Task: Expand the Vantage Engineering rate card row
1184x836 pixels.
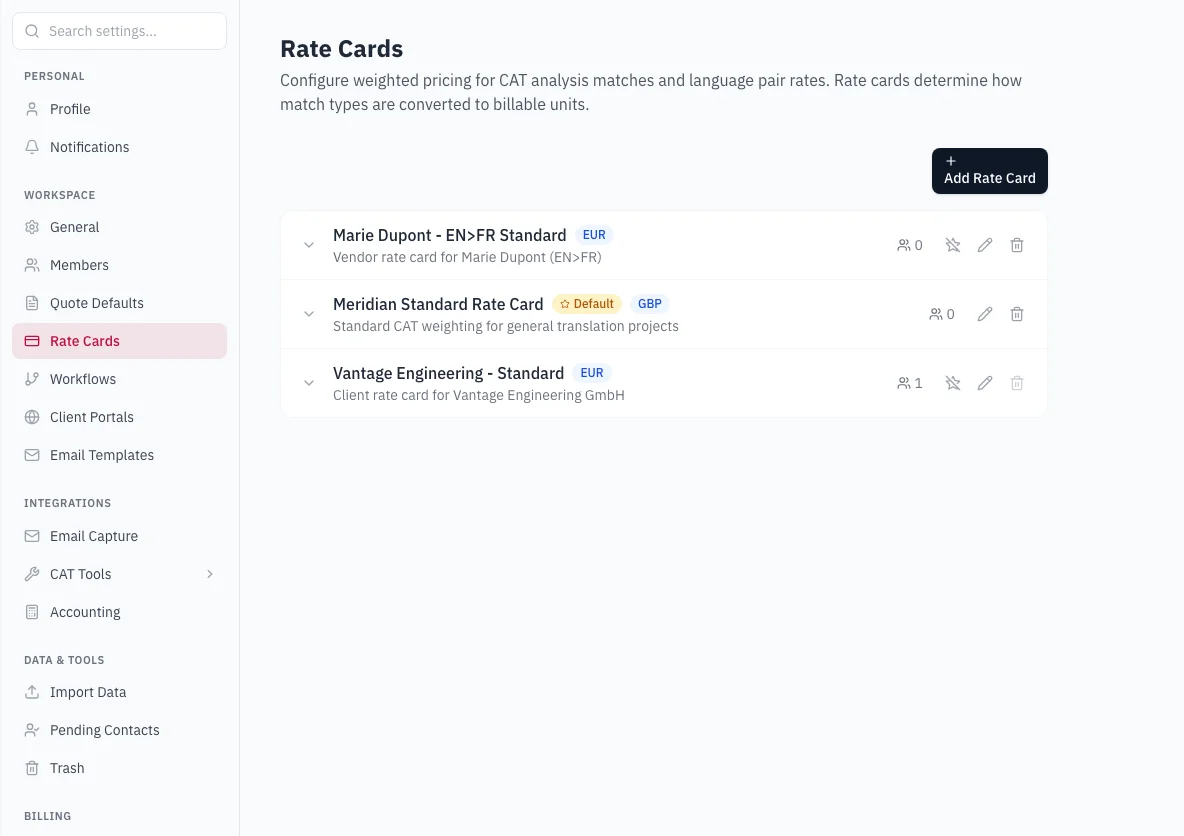Action: tap(309, 383)
